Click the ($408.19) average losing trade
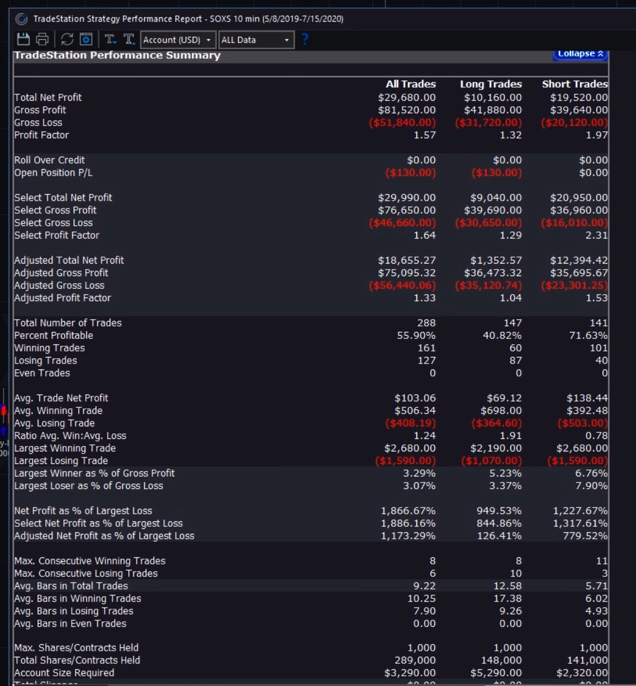Viewport: 636px width, 686px height. click(x=410, y=423)
